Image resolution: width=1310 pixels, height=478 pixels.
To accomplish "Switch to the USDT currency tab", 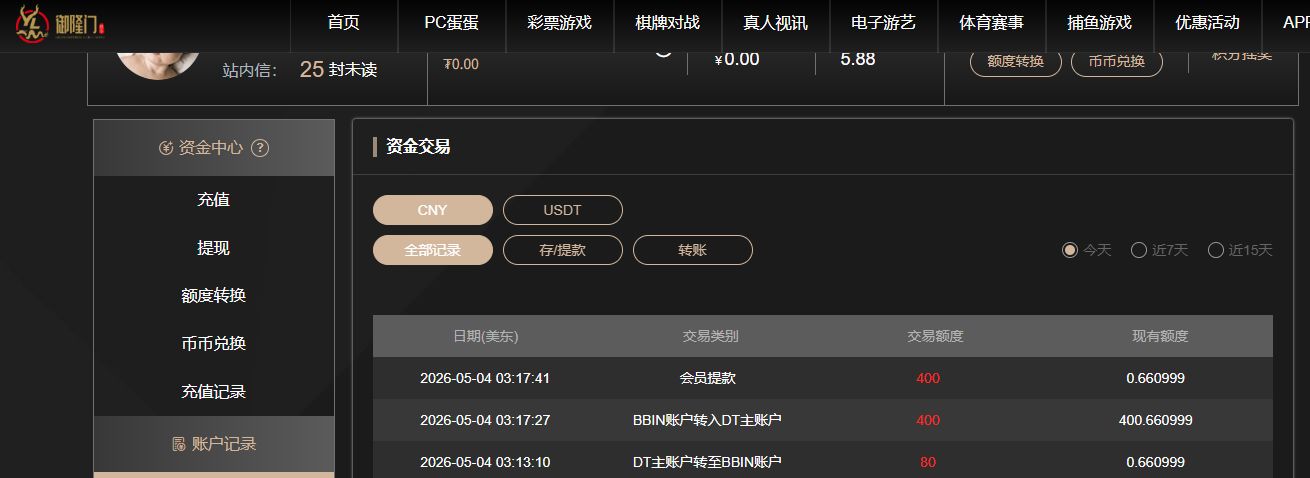I will click(562, 210).
